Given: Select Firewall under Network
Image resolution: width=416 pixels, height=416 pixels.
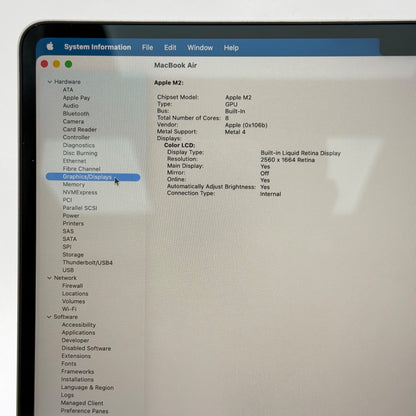Looking at the screenshot, I should (x=72, y=286).
